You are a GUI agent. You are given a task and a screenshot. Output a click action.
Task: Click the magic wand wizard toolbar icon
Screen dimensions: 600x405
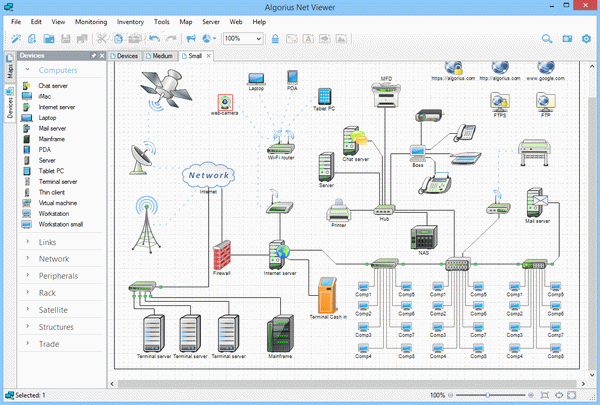(16, 39)
